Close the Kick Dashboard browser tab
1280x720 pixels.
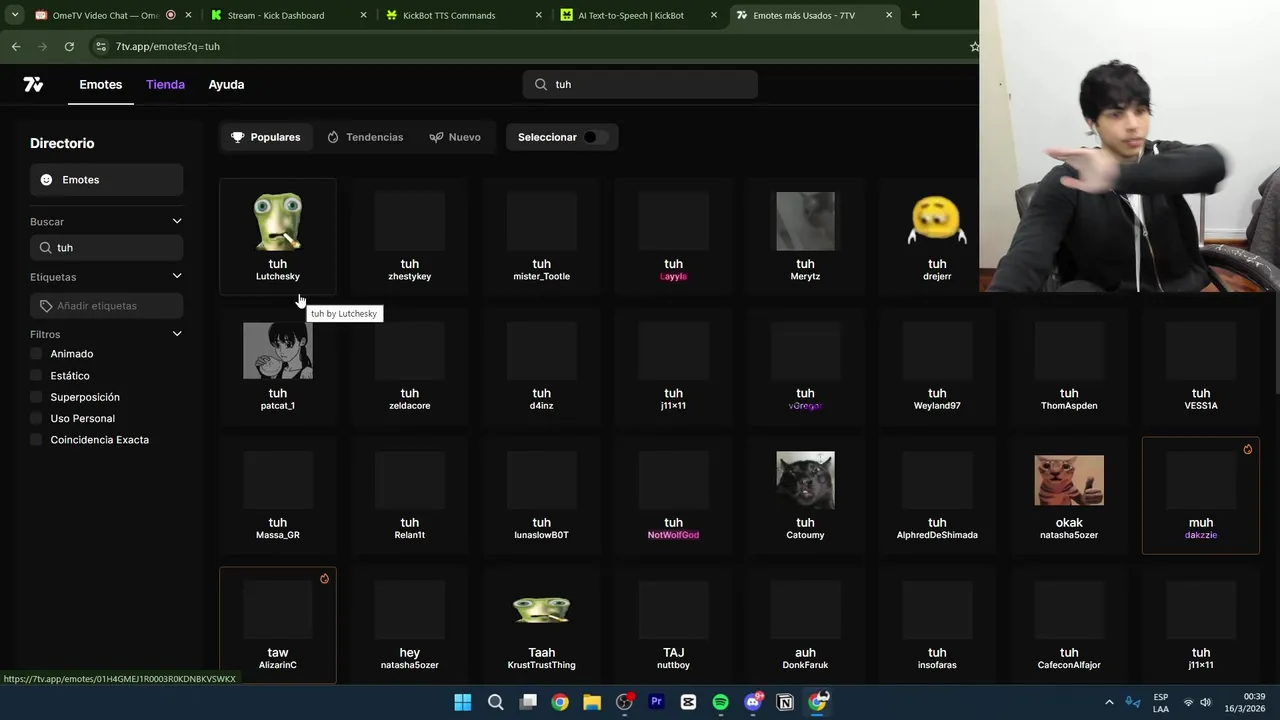pos(363,15)
